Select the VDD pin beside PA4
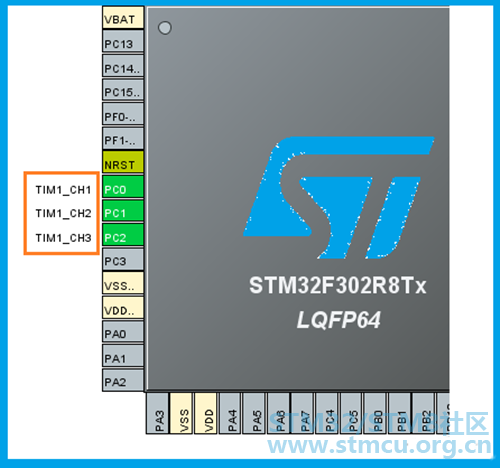 tap(206, 413)
